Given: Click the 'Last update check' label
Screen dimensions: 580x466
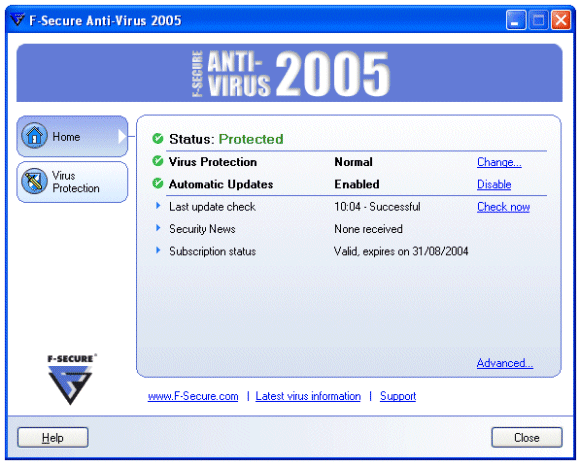Looking at the screenshot, I should [x=212, y=207].
